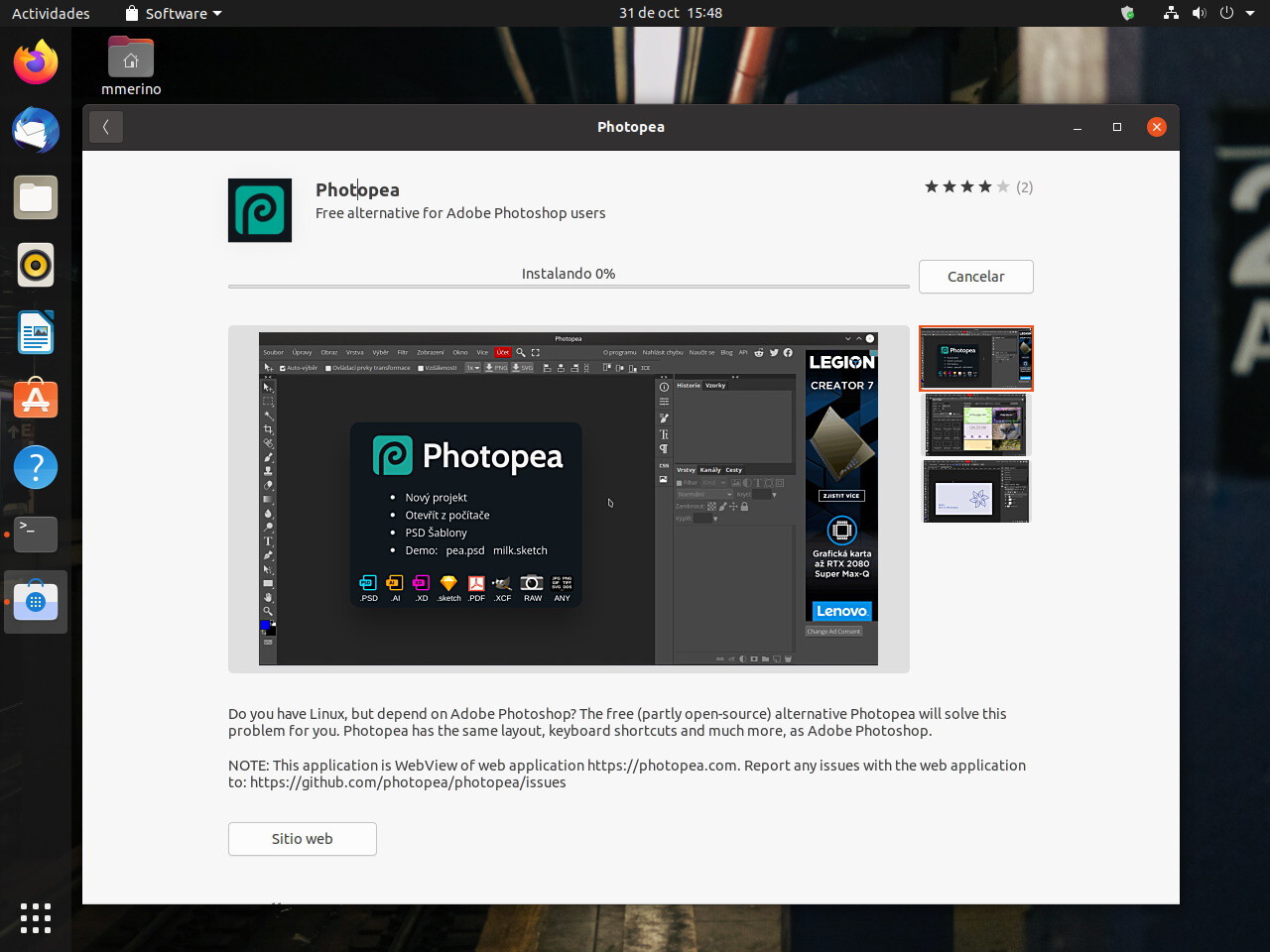Click the NOTE paragraph about WebView
This screenshot has height=952, width=1270.
pos(627,773)
